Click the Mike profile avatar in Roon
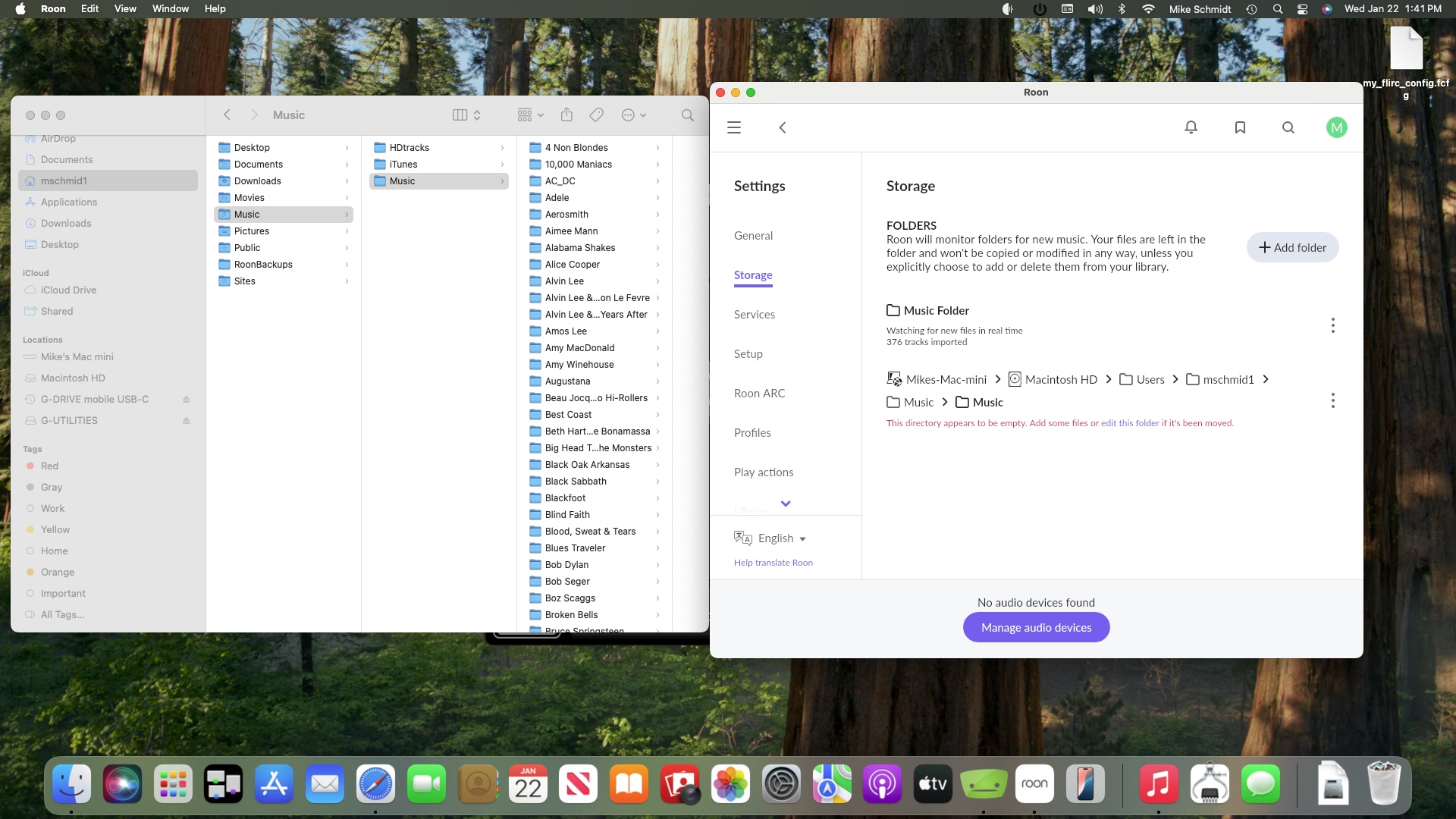Image resolution: width=1456 pixels, height=819 pixels. tap(1337, 127)
